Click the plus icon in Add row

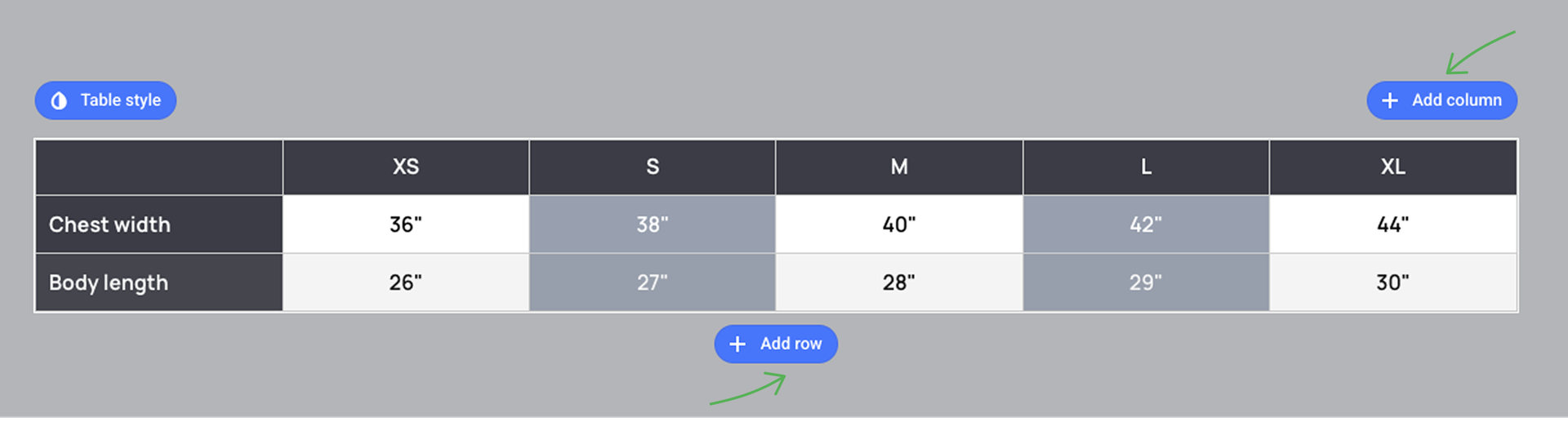click(737, 344)
